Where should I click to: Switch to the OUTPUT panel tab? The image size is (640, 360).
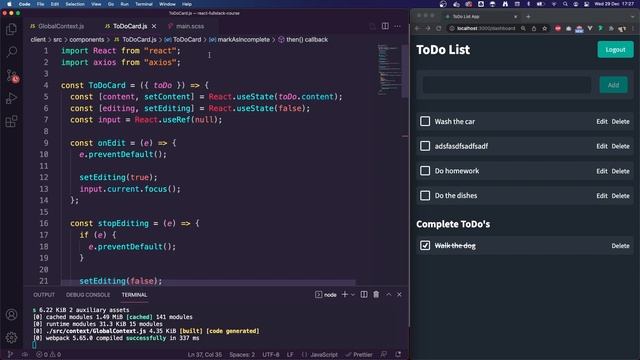click(x=44, y=295)
